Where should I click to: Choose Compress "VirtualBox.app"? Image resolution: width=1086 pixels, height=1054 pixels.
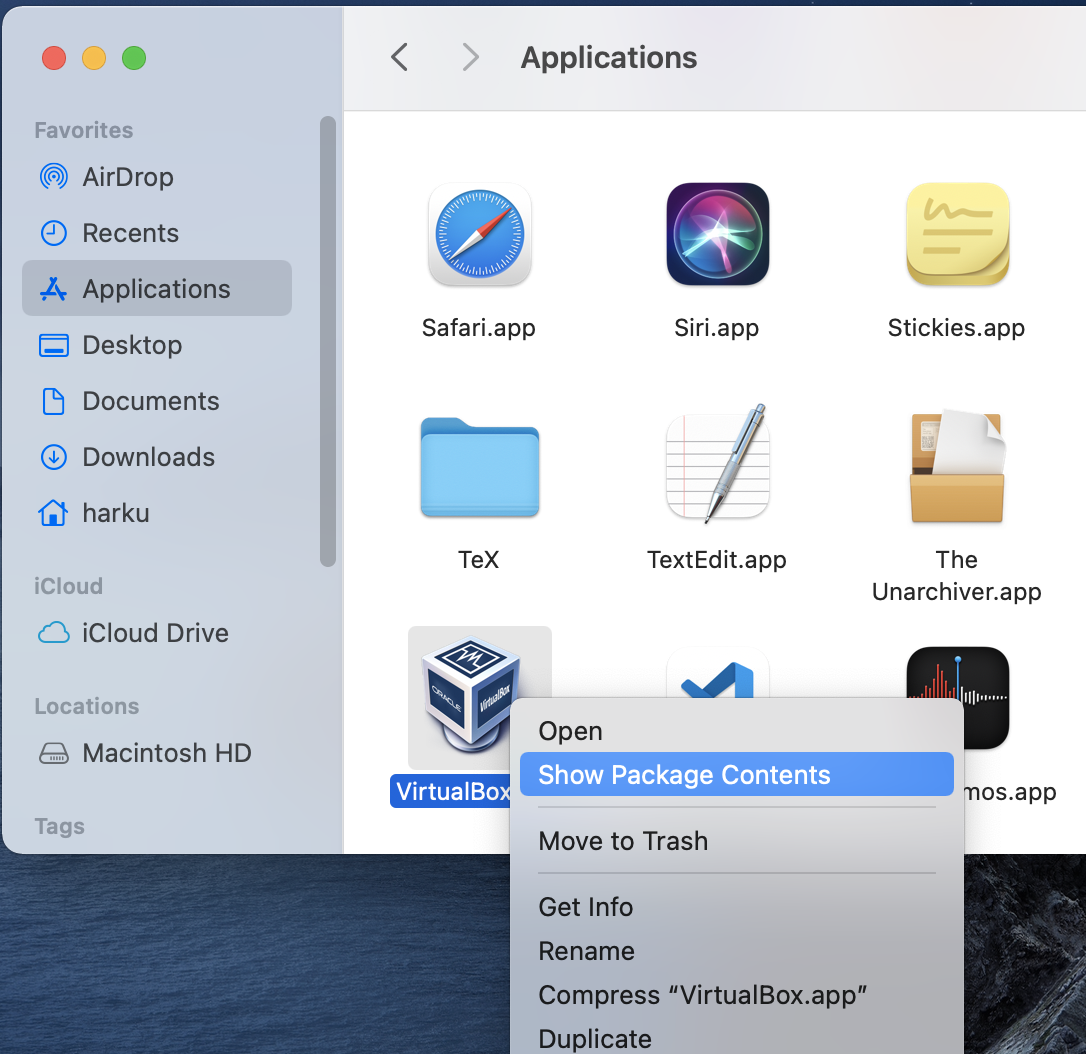pyautogui.click(x=736, y=994)
